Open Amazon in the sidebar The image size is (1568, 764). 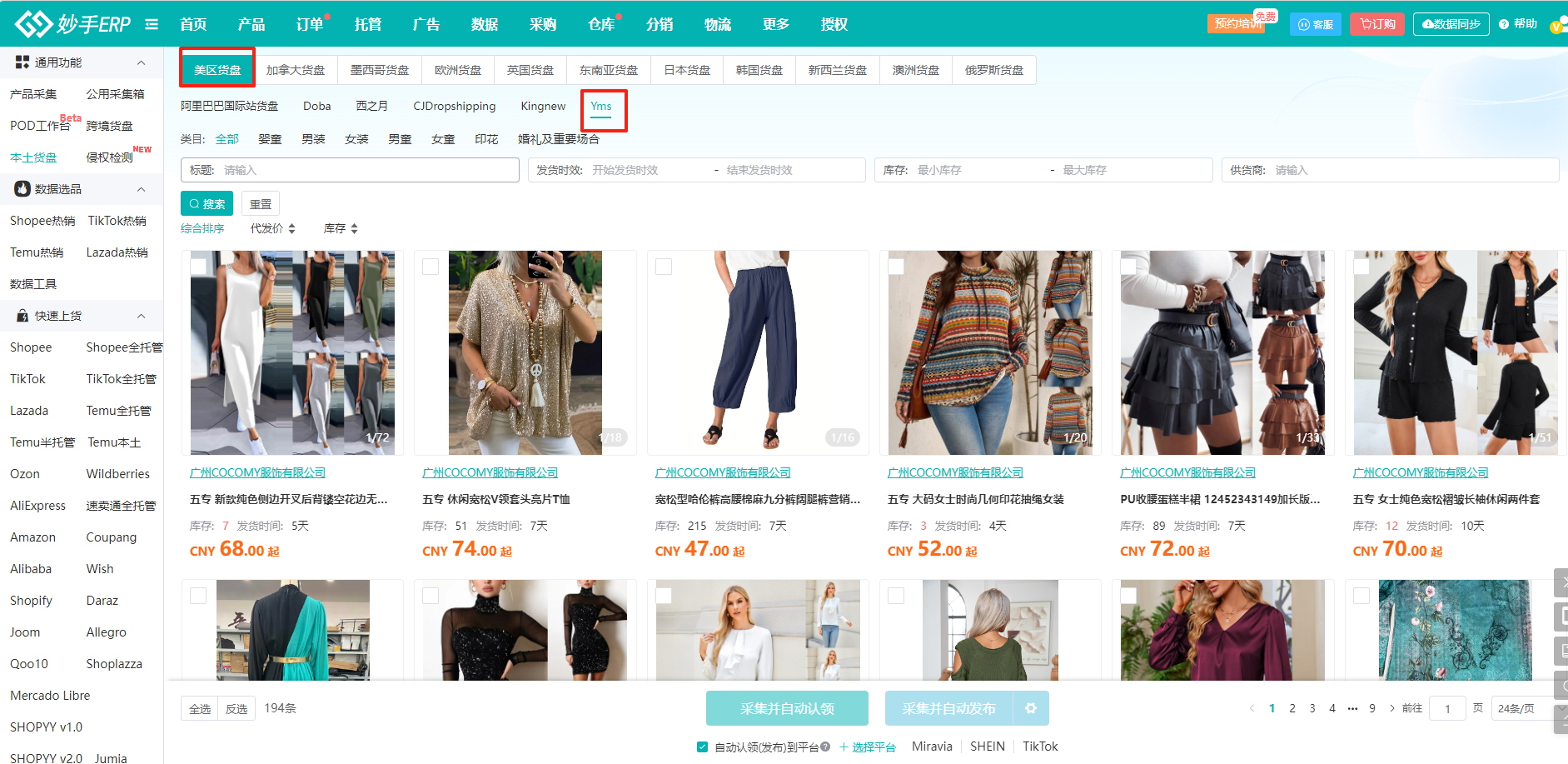tap(32, 537)
